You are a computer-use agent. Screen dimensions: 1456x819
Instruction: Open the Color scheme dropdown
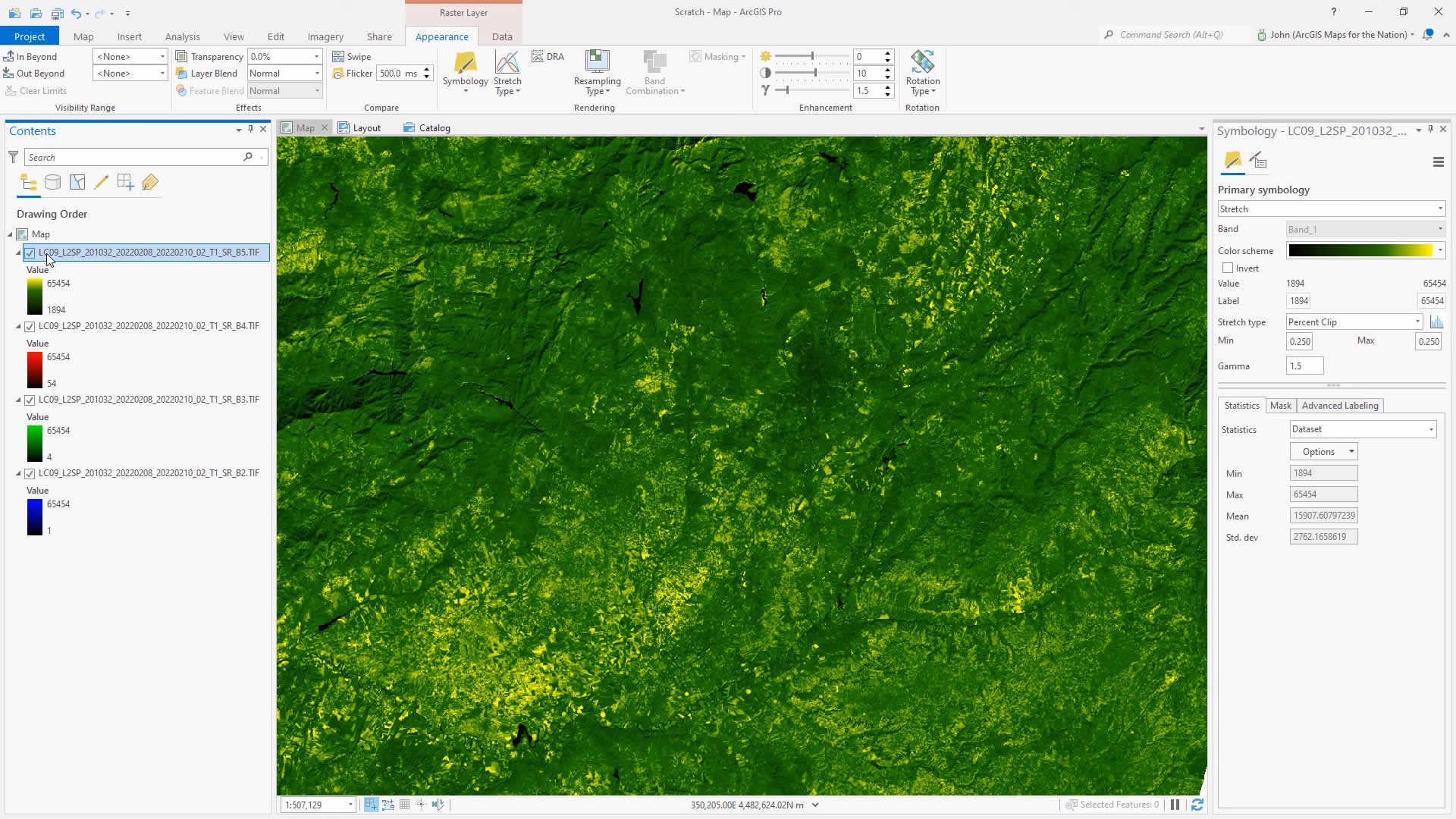[1439, 250]
